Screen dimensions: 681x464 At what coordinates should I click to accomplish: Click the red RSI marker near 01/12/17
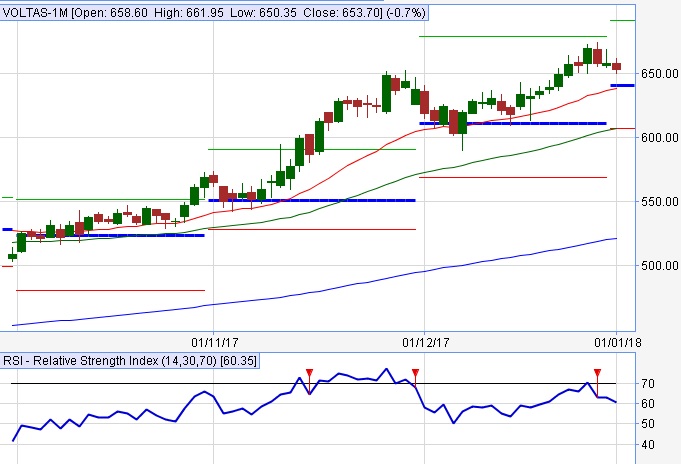click(x=415, y=373)
